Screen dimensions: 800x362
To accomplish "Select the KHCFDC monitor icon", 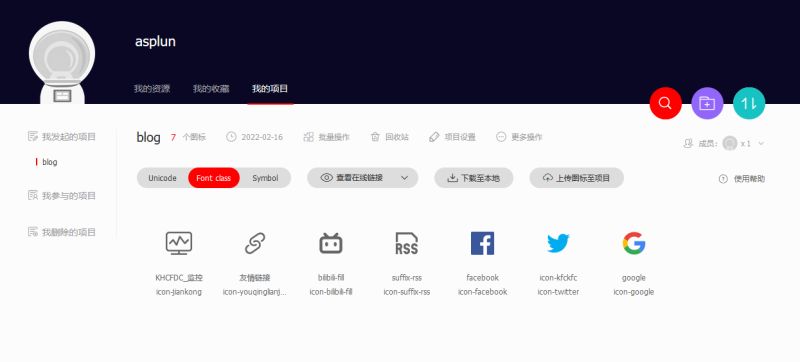I will tap(179, 243).
